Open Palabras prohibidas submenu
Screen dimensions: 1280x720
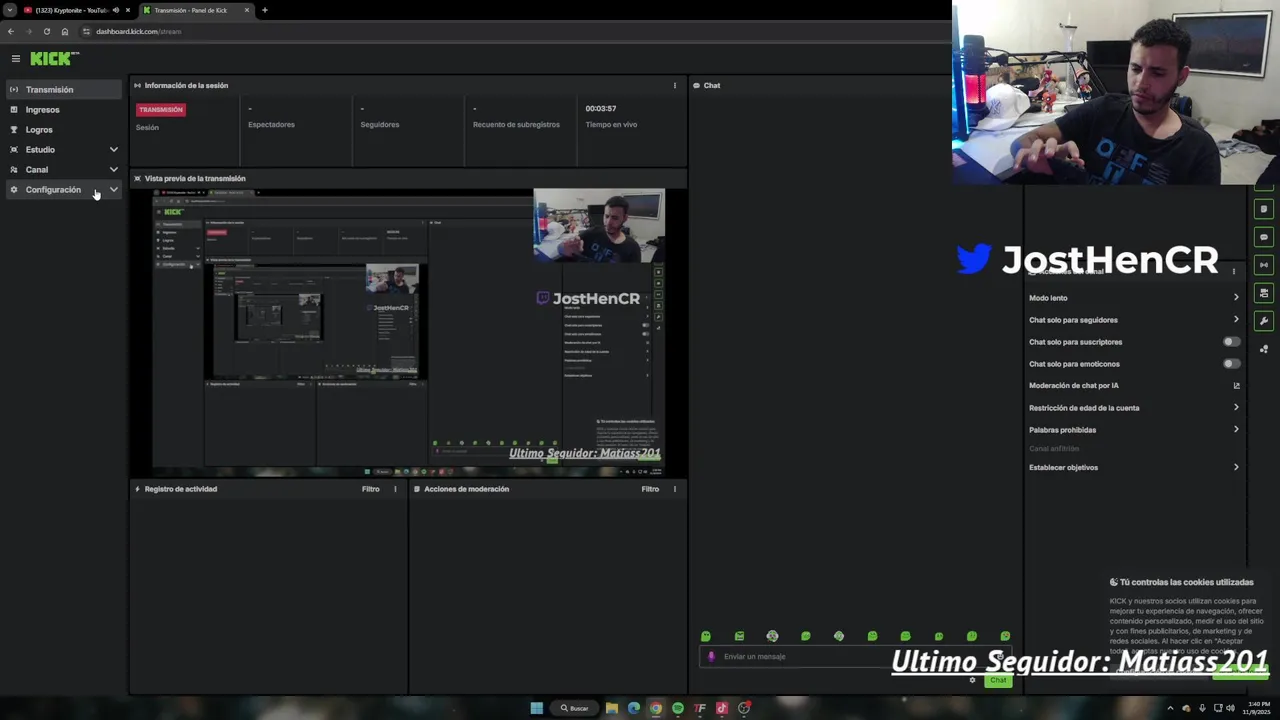[x=1134, y=430]
